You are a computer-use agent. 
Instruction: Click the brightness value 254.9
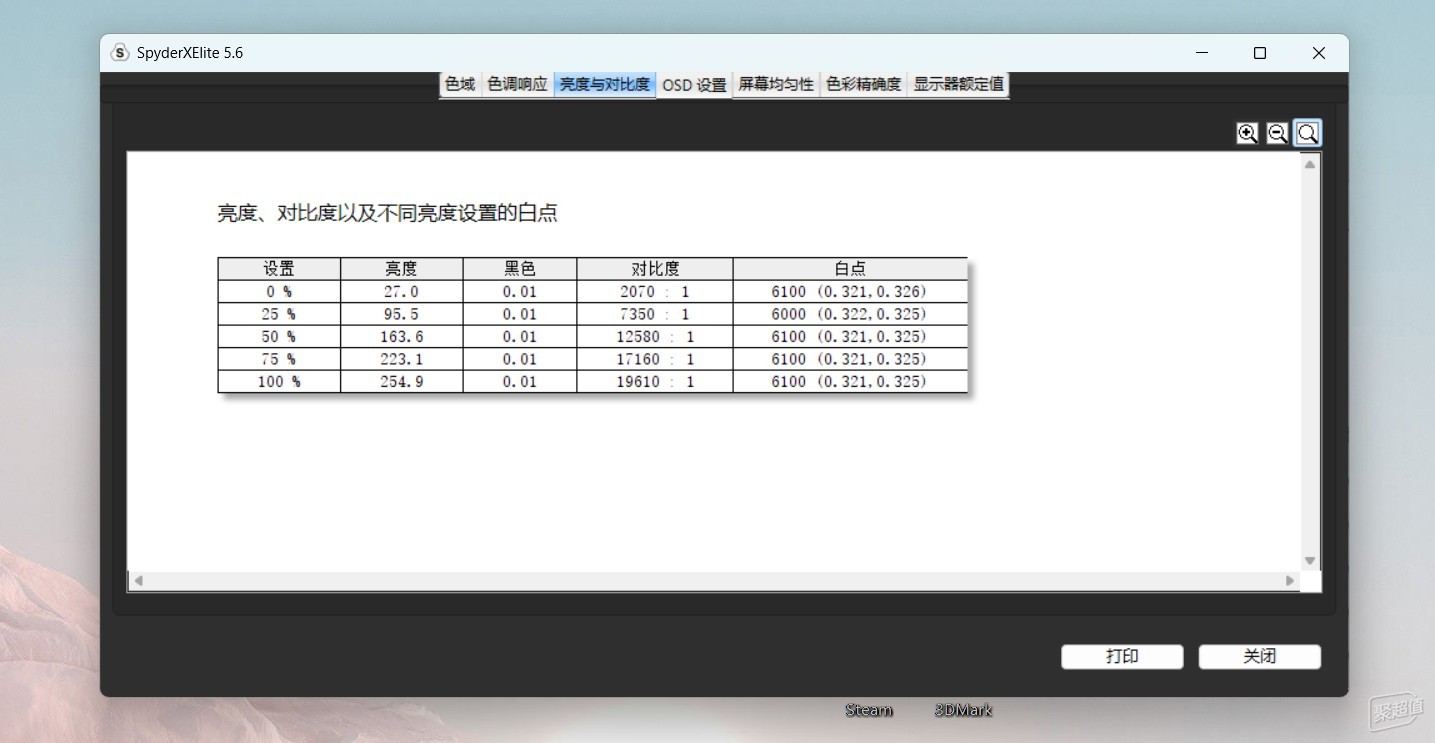click(401, 381)
